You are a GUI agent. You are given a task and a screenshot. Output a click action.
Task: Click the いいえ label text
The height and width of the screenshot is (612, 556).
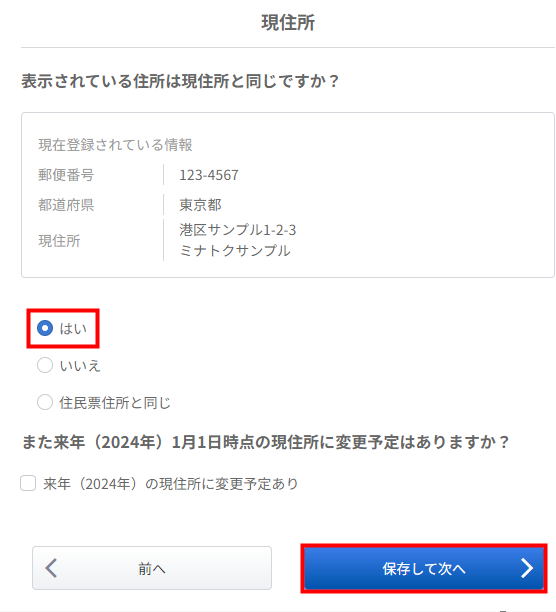pyautogui.click(x=80, y=366)
